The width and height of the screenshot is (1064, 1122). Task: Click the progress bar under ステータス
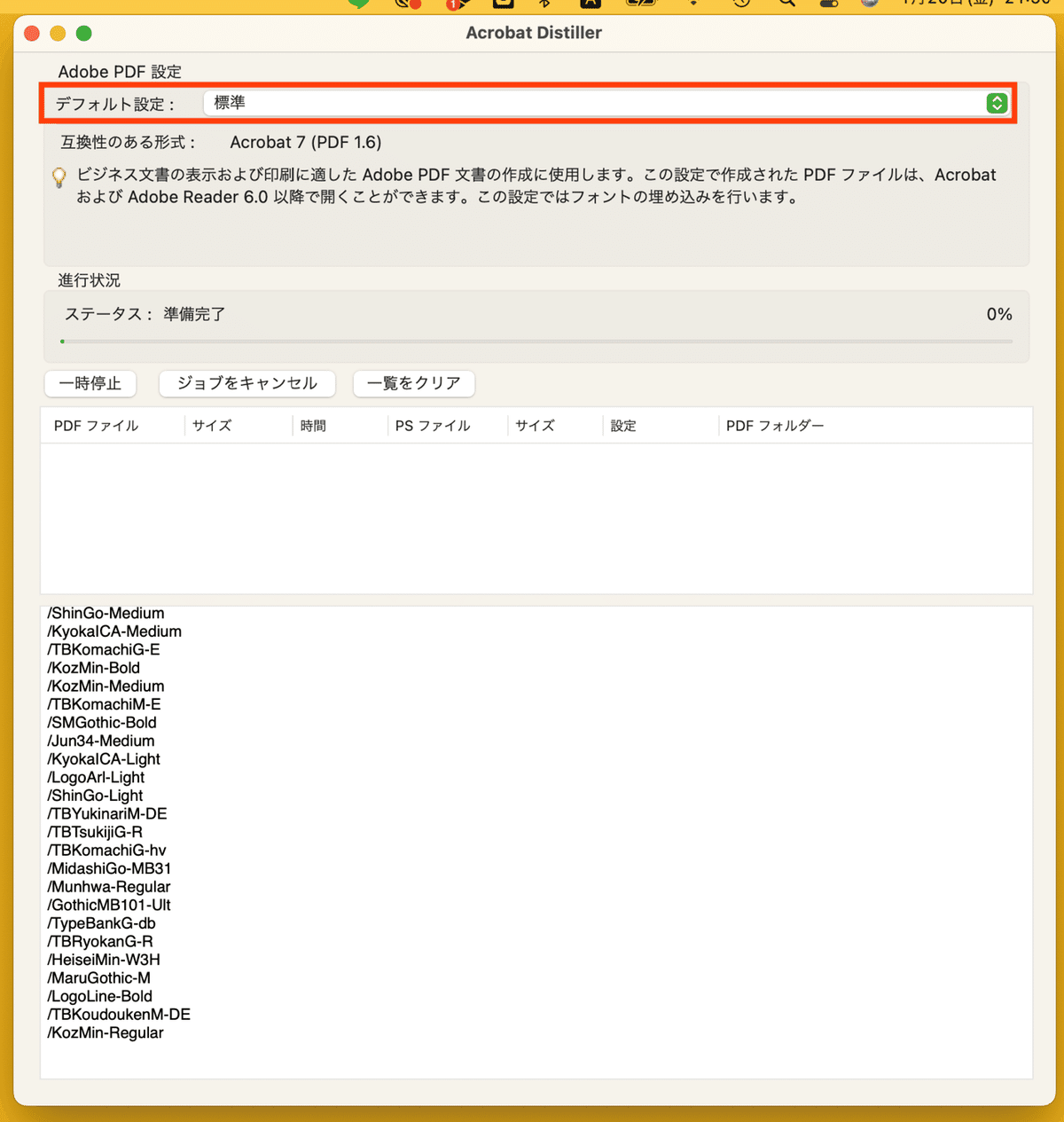[536, 341]
